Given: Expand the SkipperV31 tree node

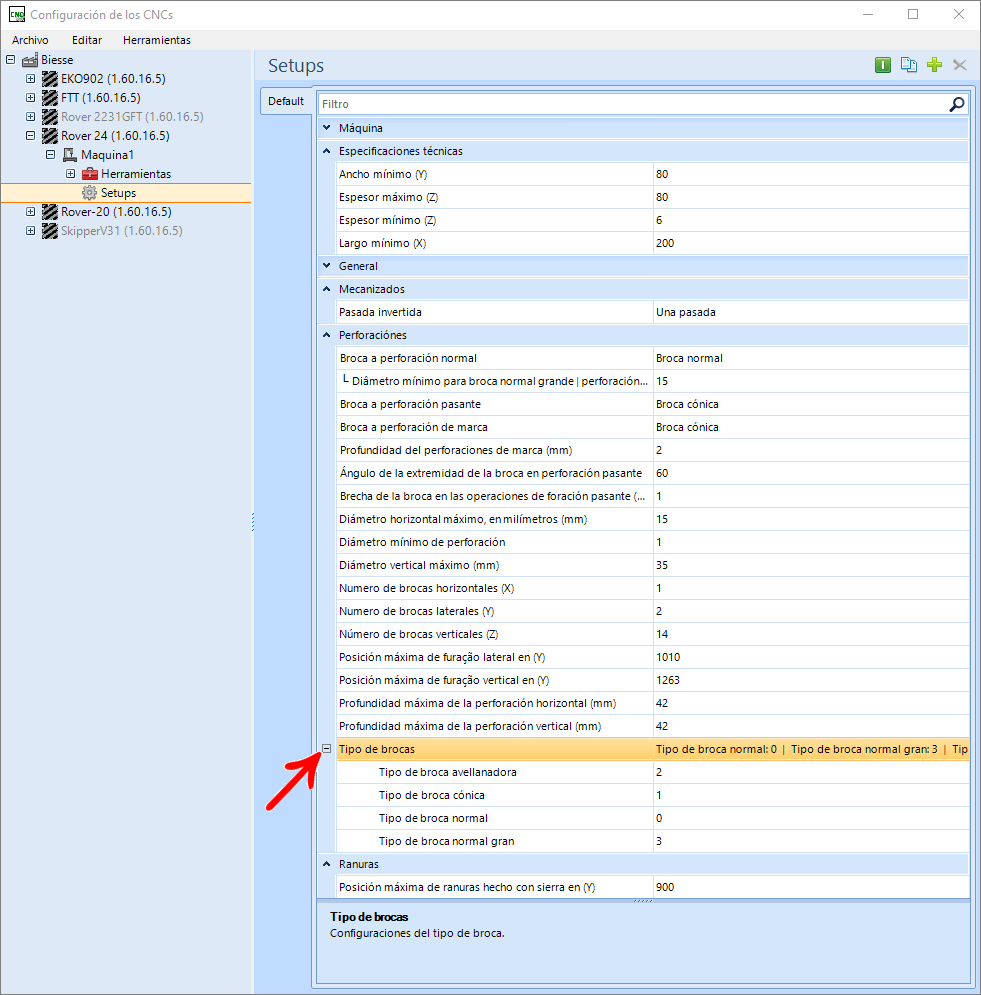Looking at the screenshot, I should 30,231.
